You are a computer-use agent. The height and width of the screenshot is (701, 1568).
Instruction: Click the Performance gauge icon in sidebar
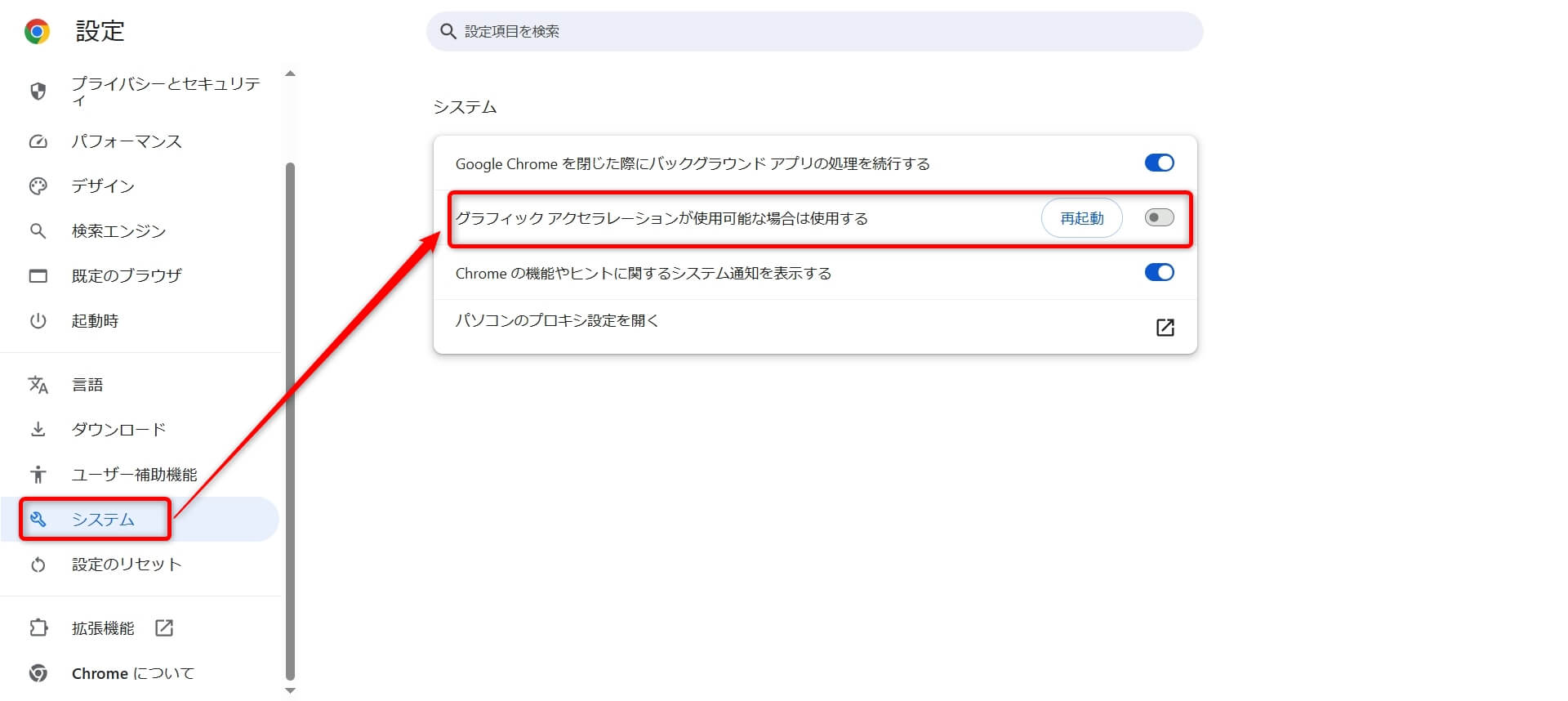point(38,141)
